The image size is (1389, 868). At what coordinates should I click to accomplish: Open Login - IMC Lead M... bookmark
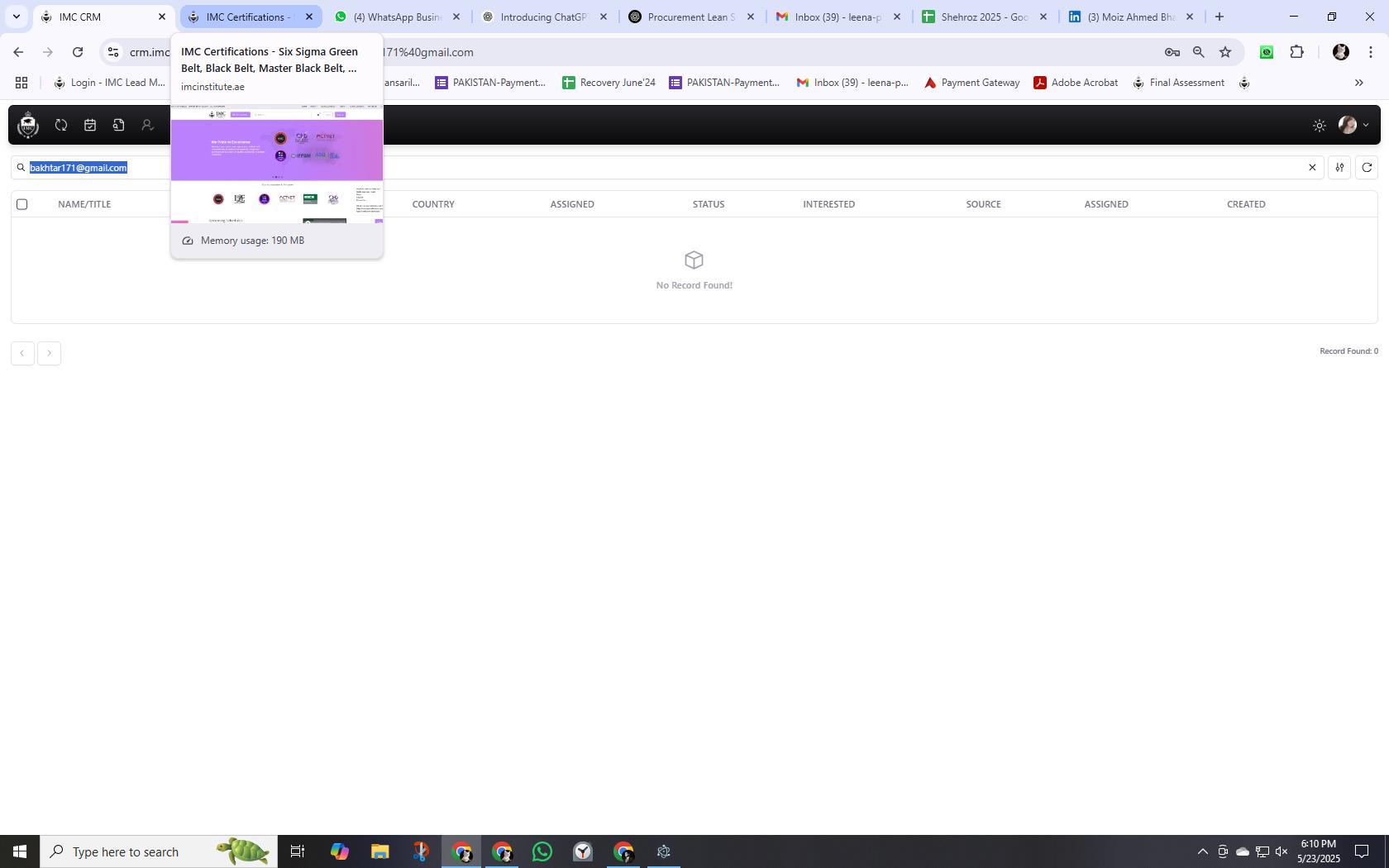click(x=109, y=83)
